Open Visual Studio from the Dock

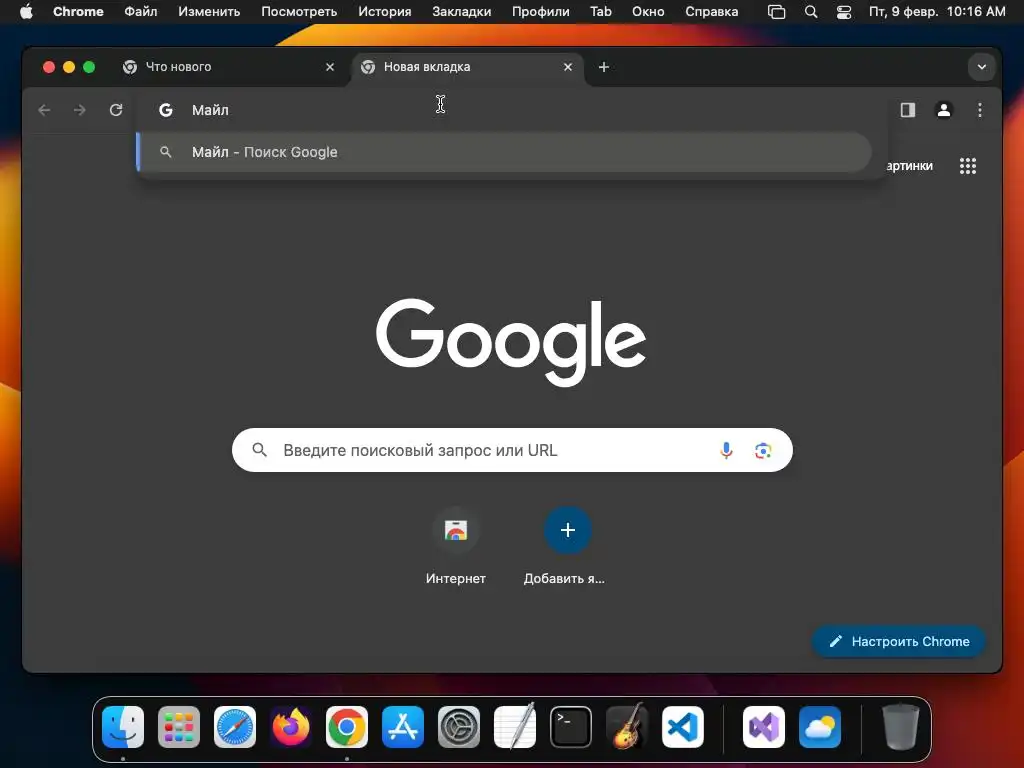point(764,727)
